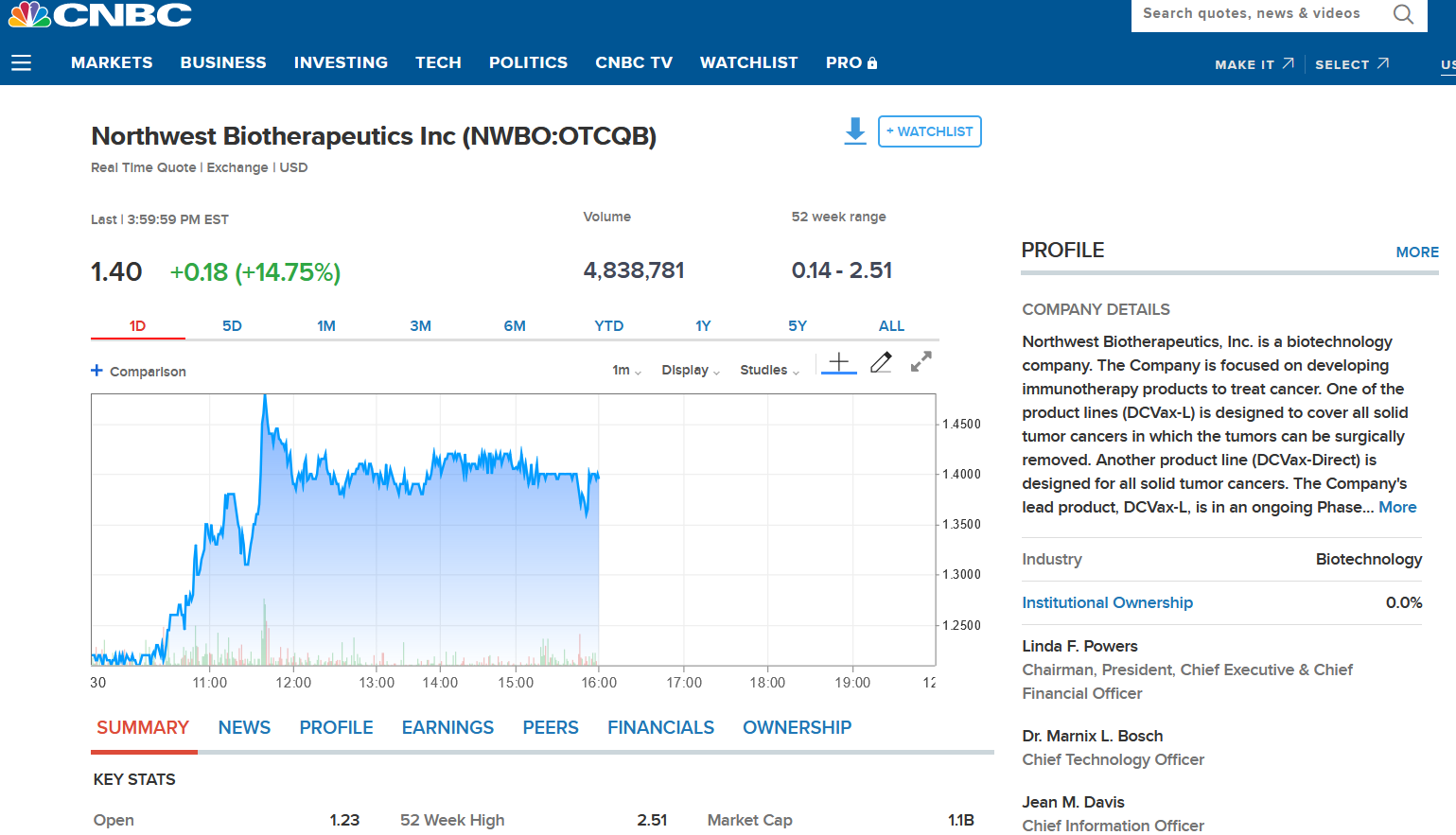Expand the chart to fullscreen

(921, 362)
